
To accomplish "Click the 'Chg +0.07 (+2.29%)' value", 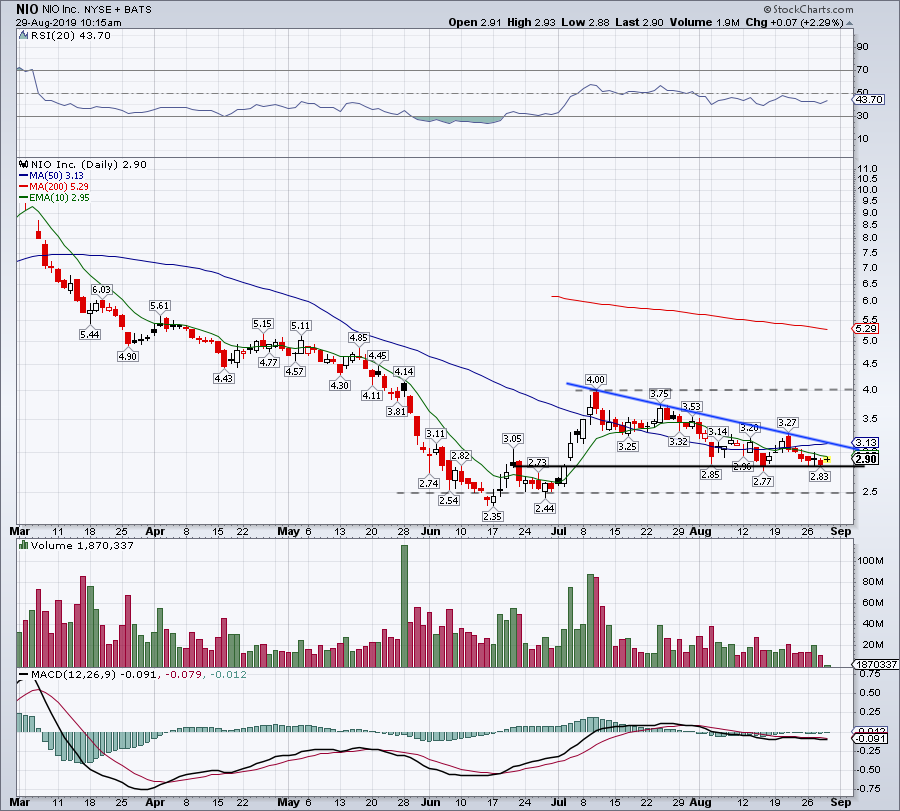I will (794, 22).
